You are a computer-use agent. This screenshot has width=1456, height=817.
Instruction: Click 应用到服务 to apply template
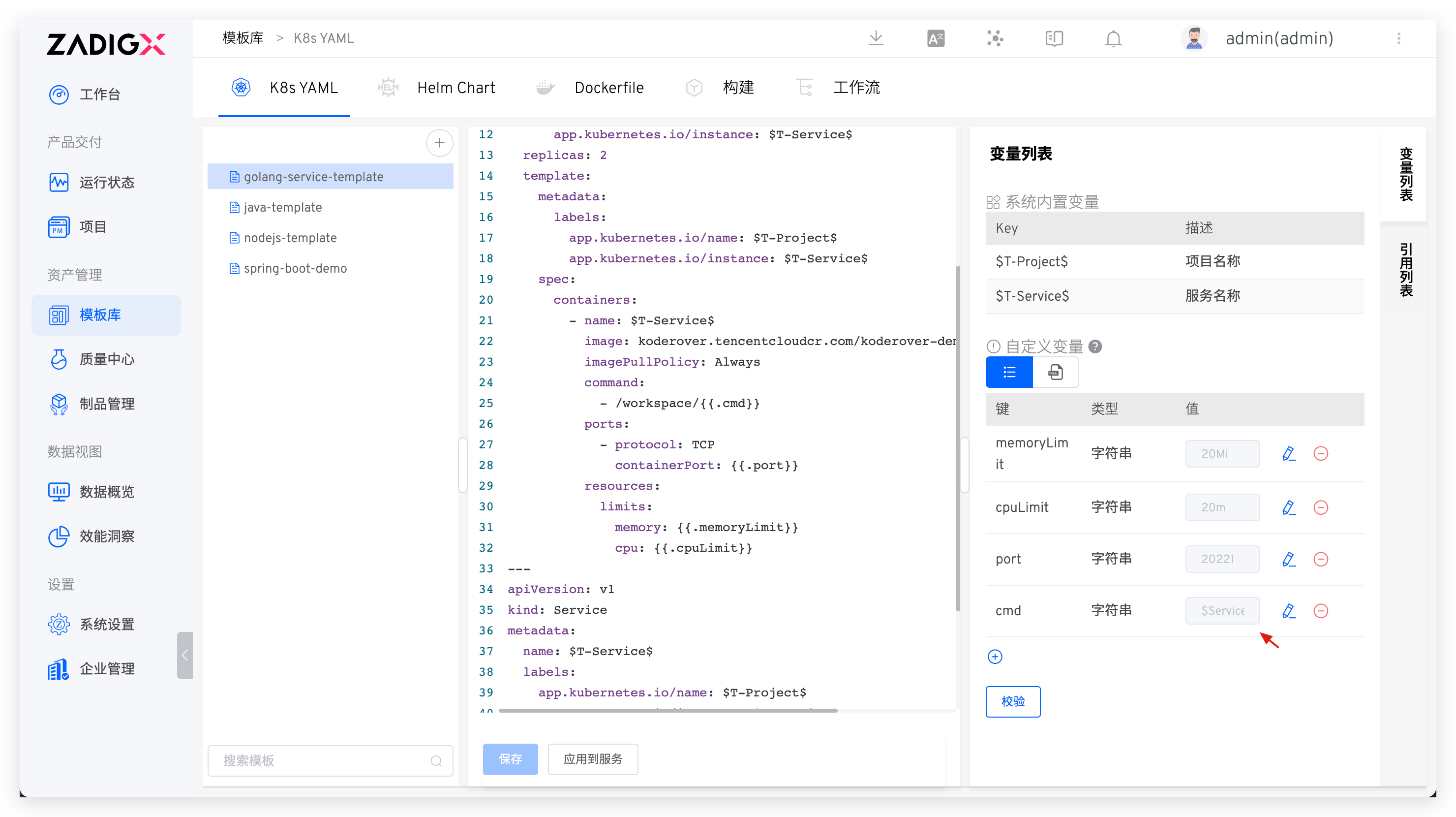click(592, 759)
